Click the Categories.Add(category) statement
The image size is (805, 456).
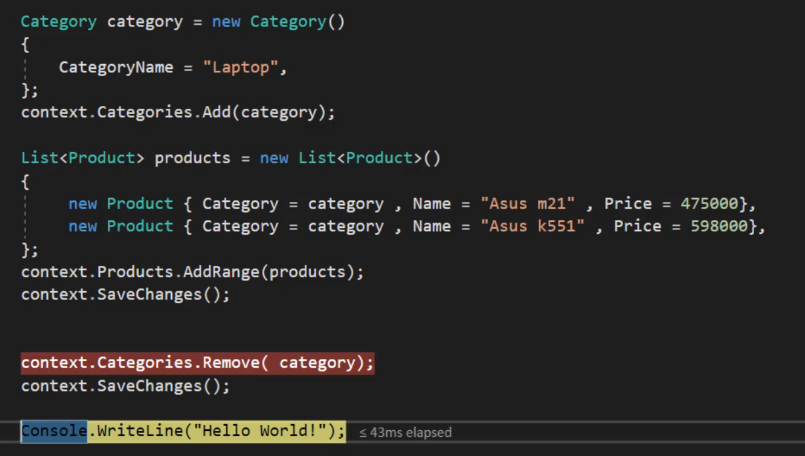[178, 112]
